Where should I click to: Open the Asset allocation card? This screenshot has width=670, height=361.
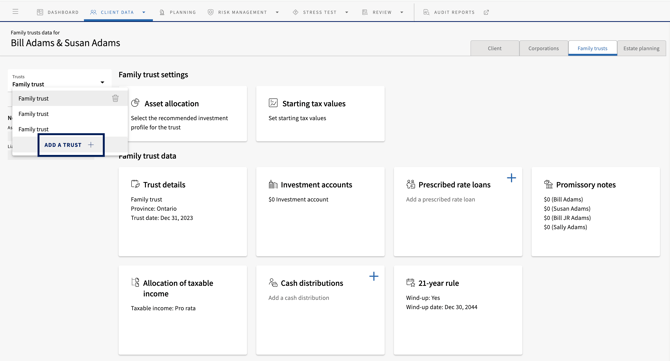pos(183,114)
